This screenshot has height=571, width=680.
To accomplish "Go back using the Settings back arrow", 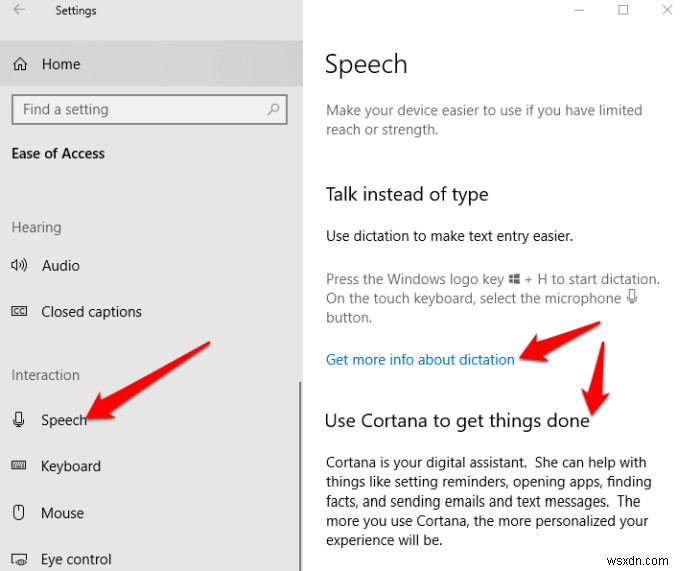I will click(19, 10).
